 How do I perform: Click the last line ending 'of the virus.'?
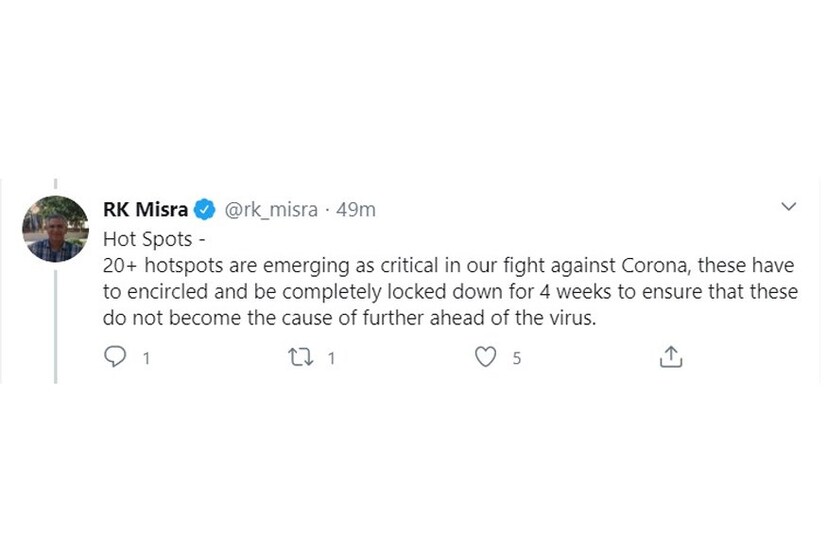pos(350,319)
